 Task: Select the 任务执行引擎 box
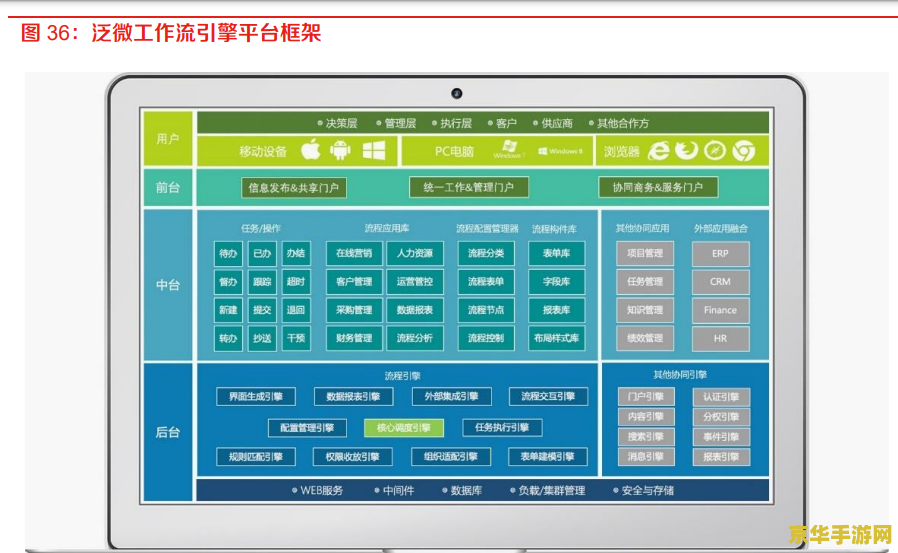502,428
